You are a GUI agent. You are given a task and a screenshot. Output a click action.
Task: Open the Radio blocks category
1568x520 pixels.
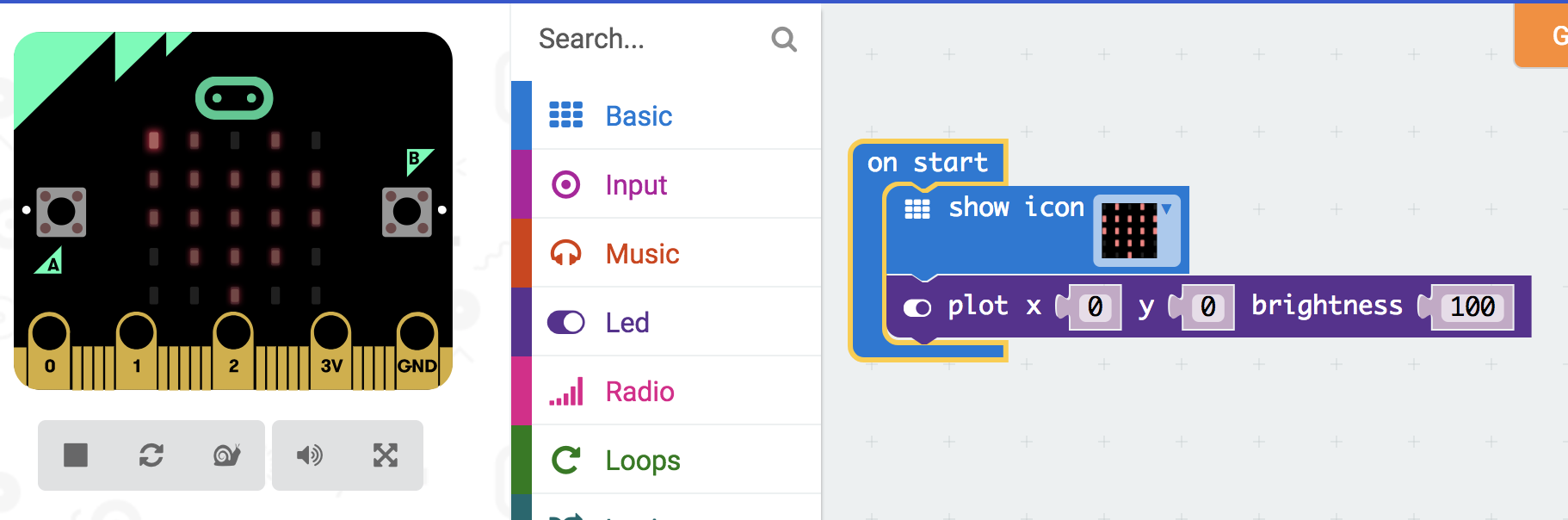tap(640, 391)
